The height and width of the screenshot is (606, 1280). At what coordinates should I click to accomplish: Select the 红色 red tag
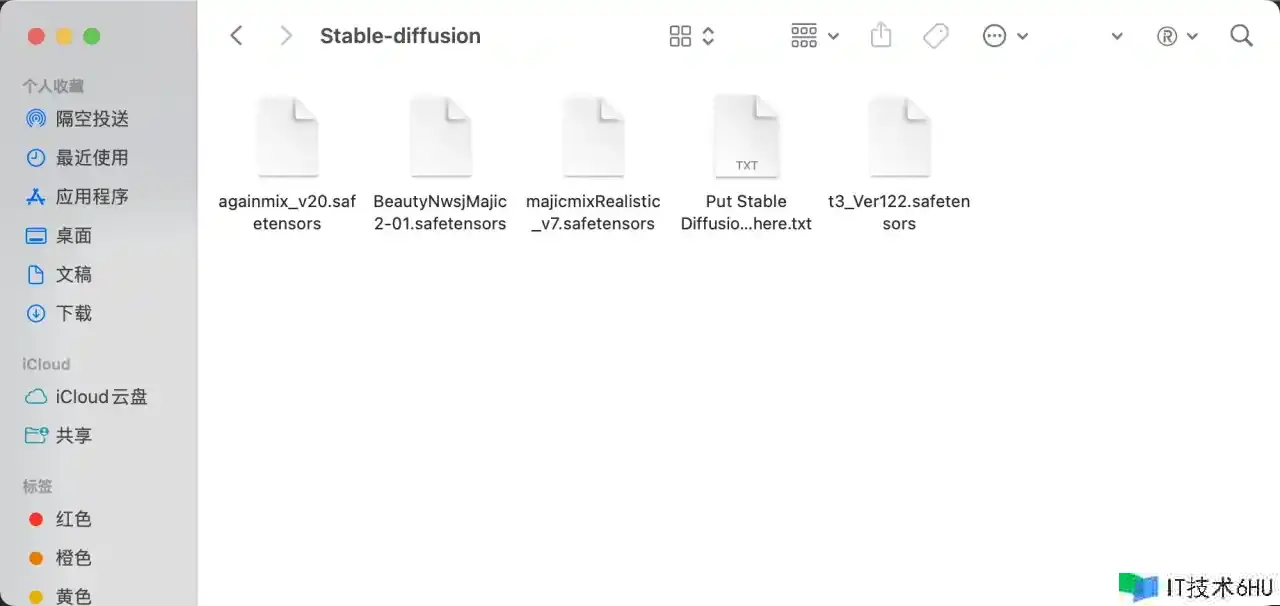[x=73, y=519]
